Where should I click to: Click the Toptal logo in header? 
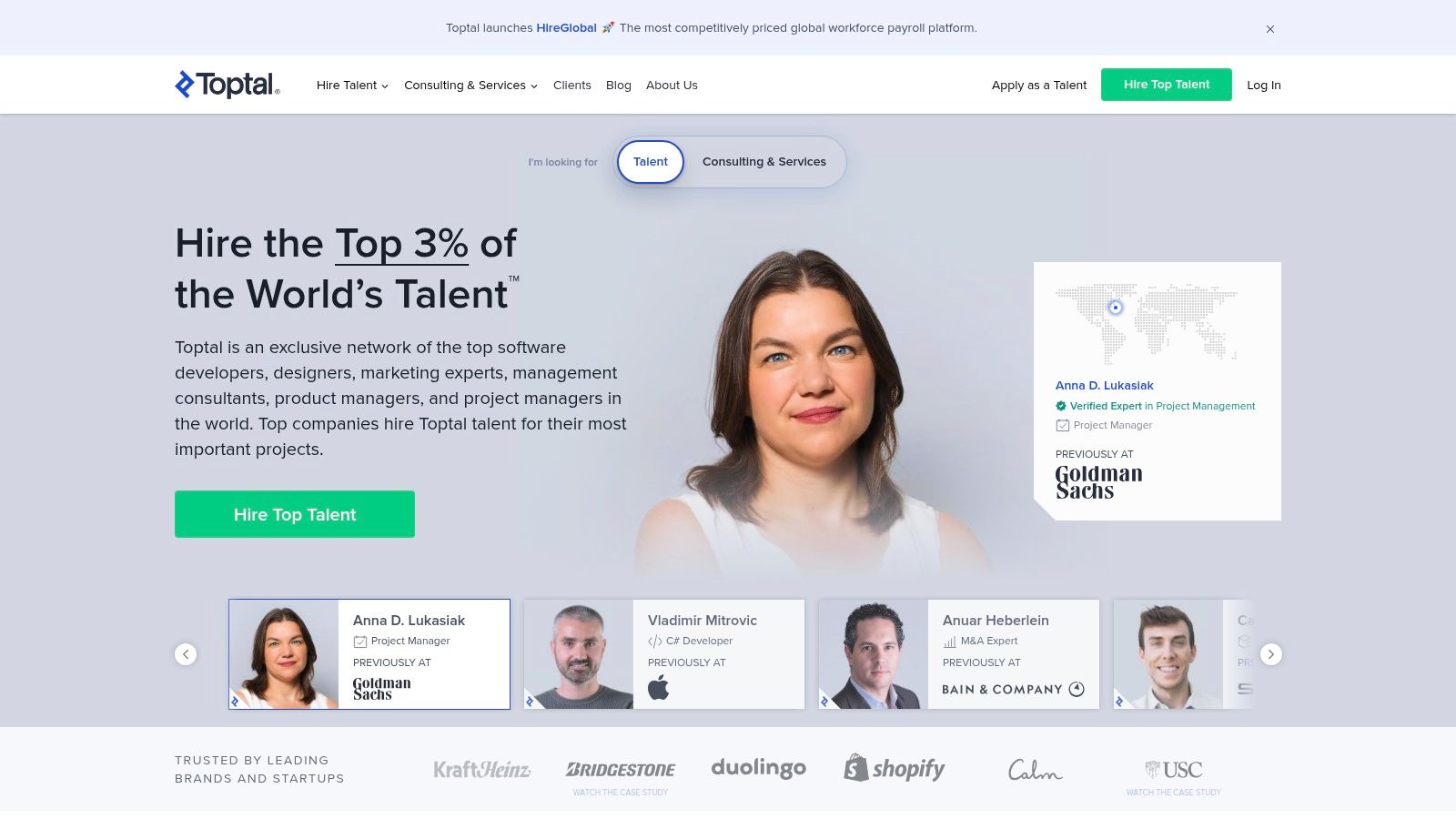pyautogui.click(x=227, y=85)
